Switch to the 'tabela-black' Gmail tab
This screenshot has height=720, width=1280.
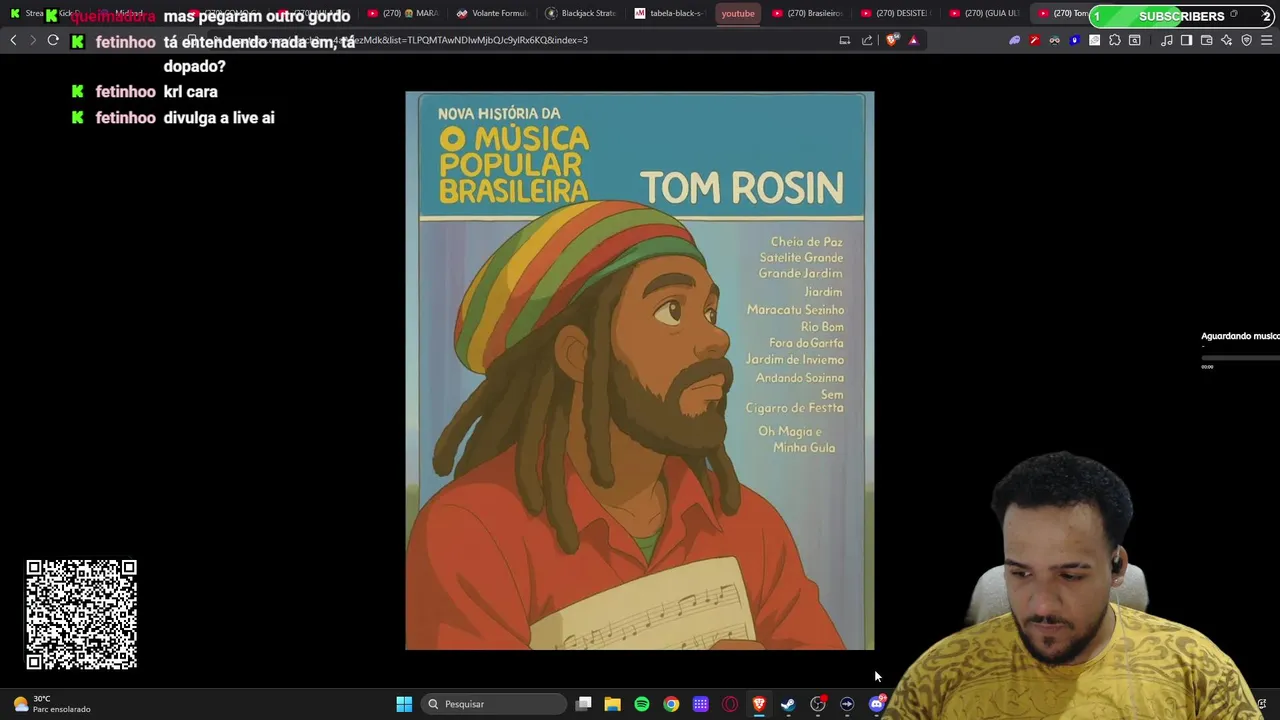tap(669, 13)
